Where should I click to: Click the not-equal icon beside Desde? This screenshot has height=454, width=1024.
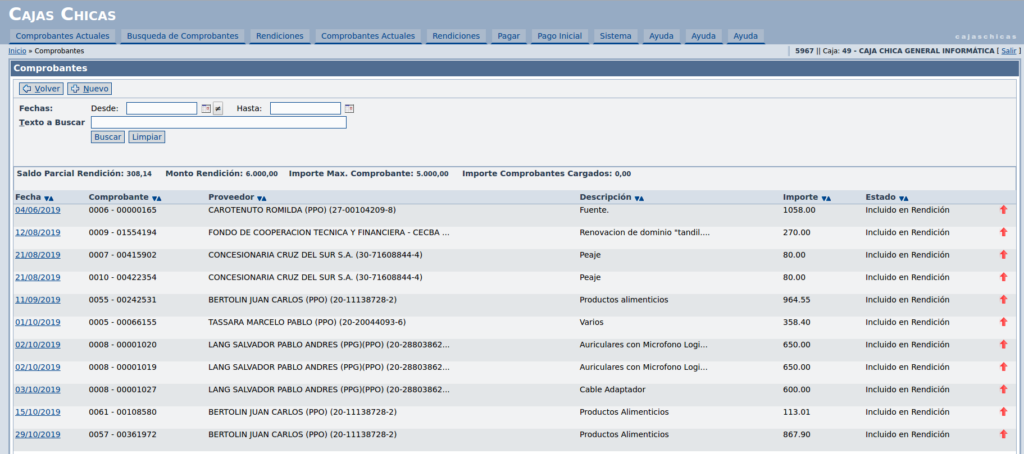218,108
